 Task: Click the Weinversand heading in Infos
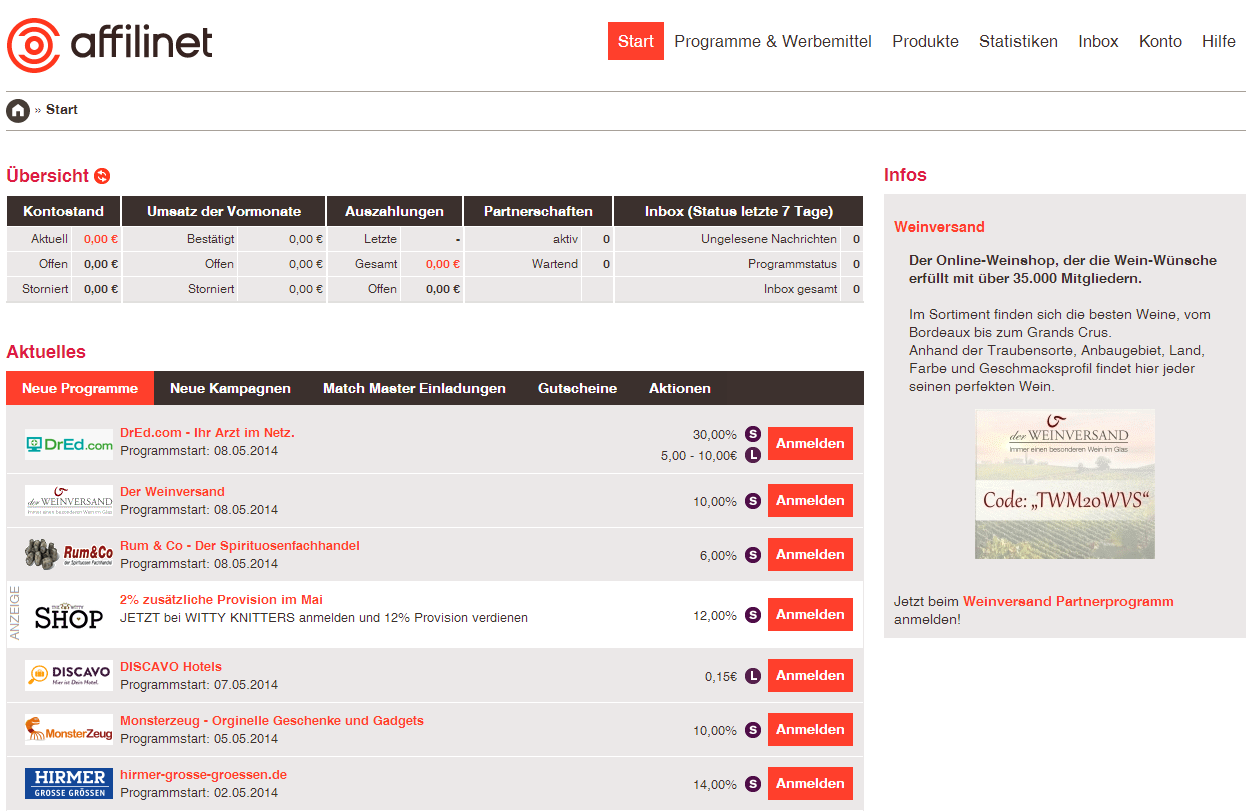pos(939,227)
